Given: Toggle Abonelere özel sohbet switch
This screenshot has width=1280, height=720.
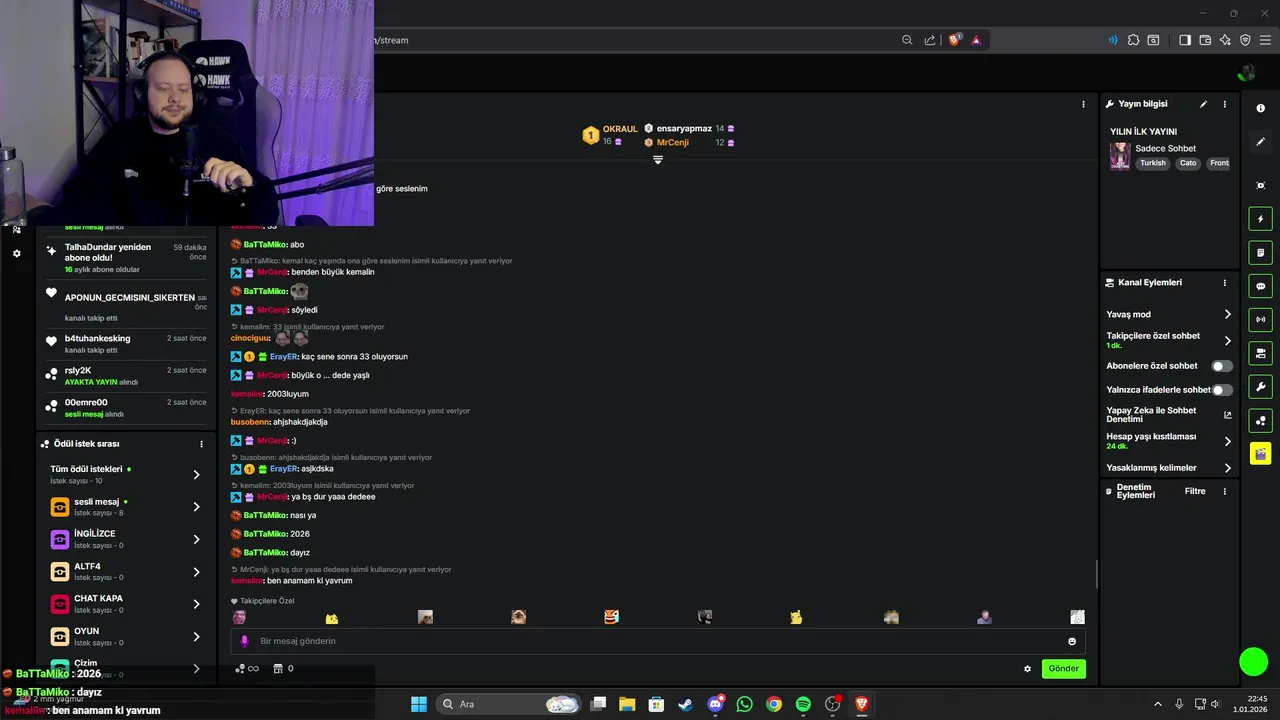Looking at the screenshot, I should [1222, 366].
